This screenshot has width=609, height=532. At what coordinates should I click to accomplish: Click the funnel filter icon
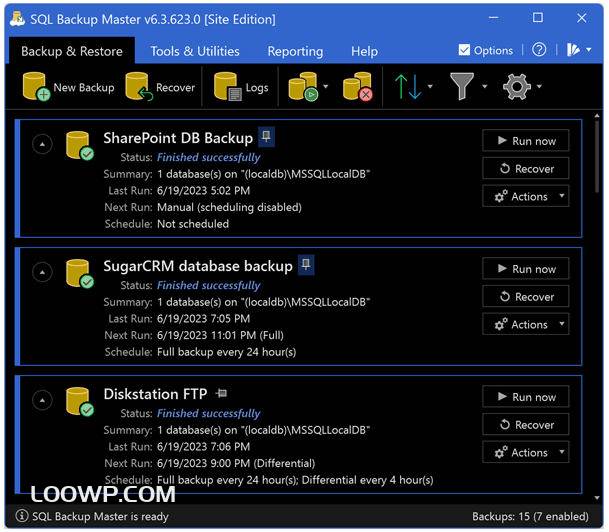coord(462,87)
